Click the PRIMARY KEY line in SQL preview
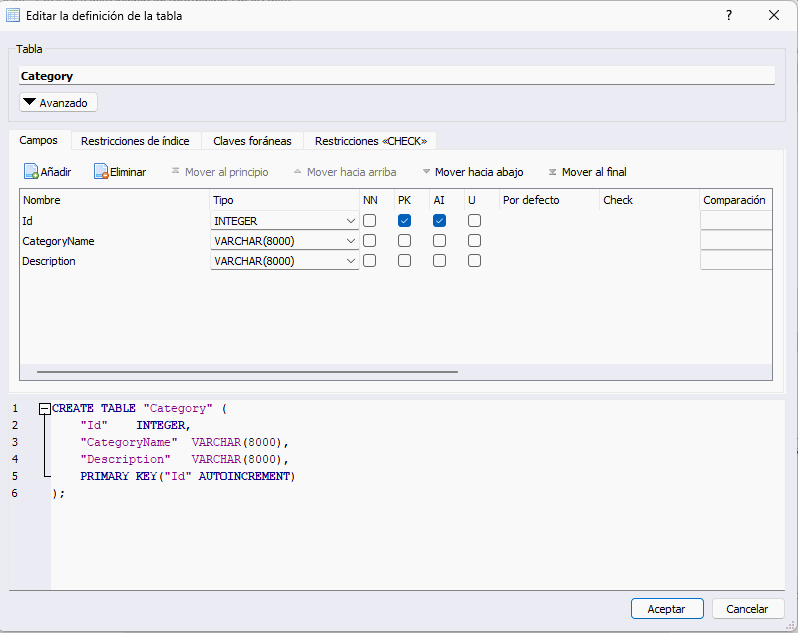 188,476
